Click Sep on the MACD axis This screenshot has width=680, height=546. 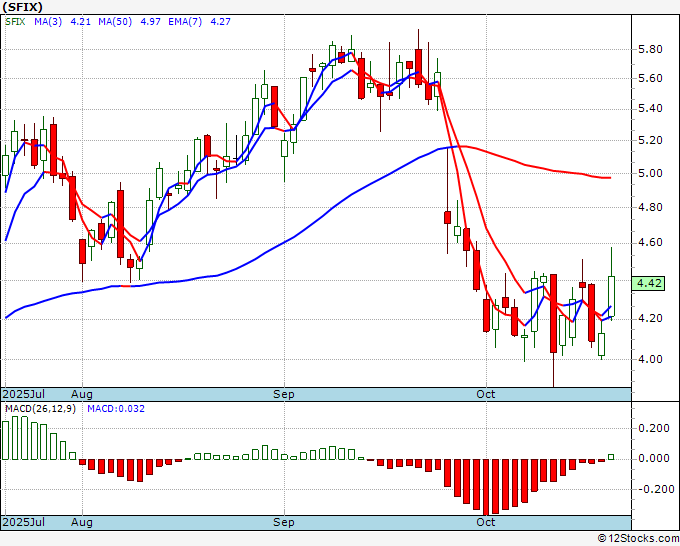coord(284,522)
